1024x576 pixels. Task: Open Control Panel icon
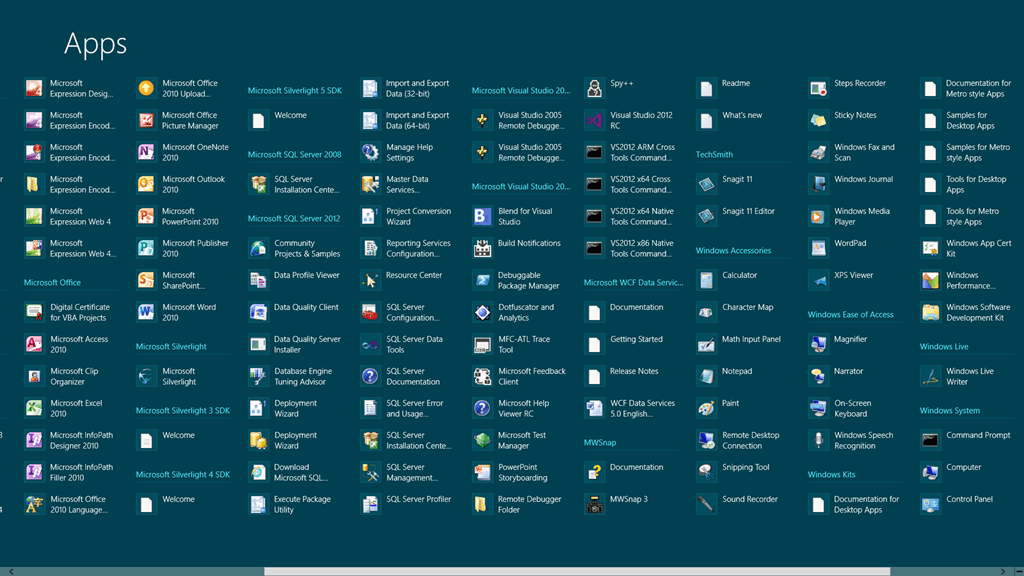pyautogui.click(x=930, y=504)
